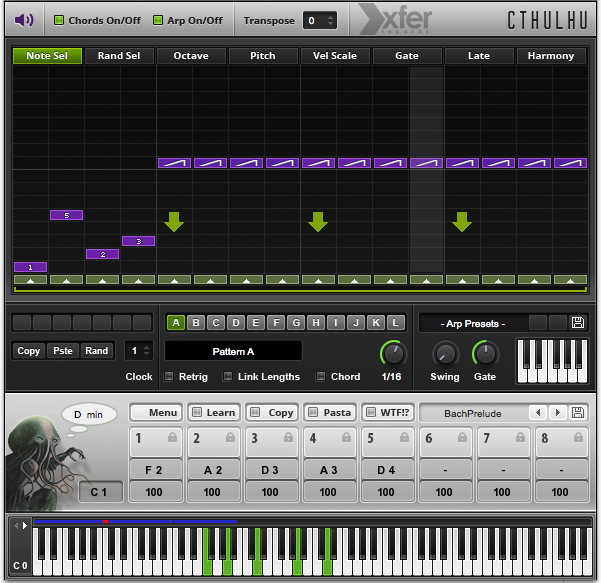Select pattern slot B

196,323
